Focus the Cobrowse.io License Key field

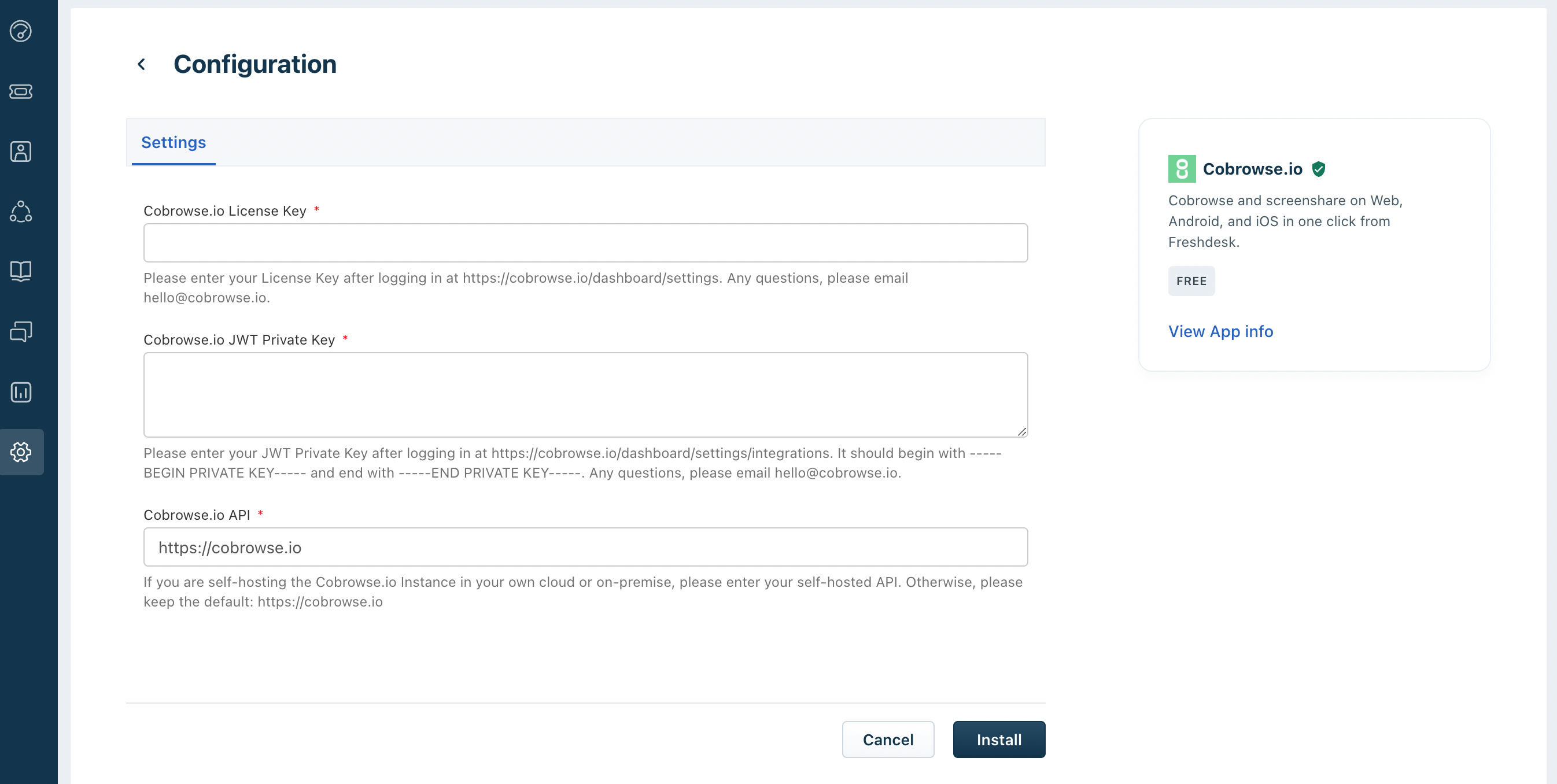(x=585, y=243)
